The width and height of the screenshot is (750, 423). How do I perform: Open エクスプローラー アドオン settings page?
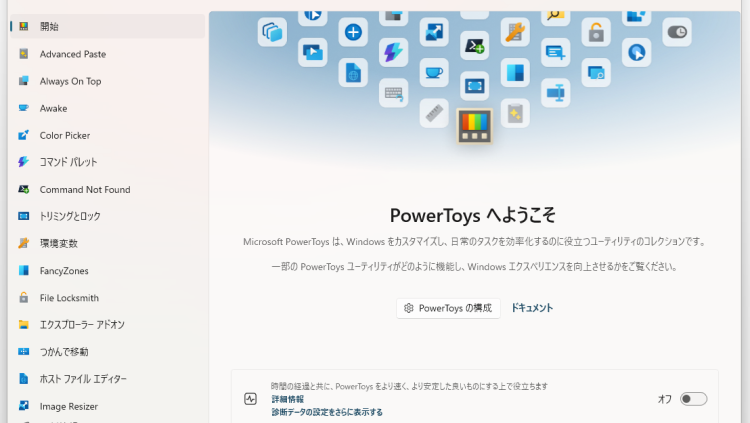[107, 325]
